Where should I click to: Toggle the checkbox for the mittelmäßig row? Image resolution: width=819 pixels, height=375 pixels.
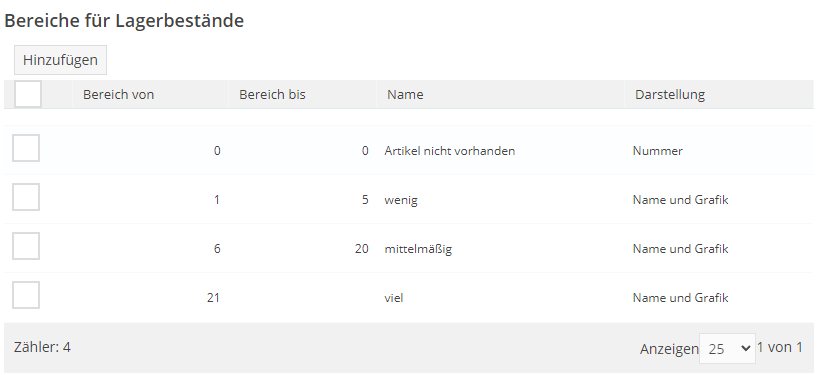26,246
